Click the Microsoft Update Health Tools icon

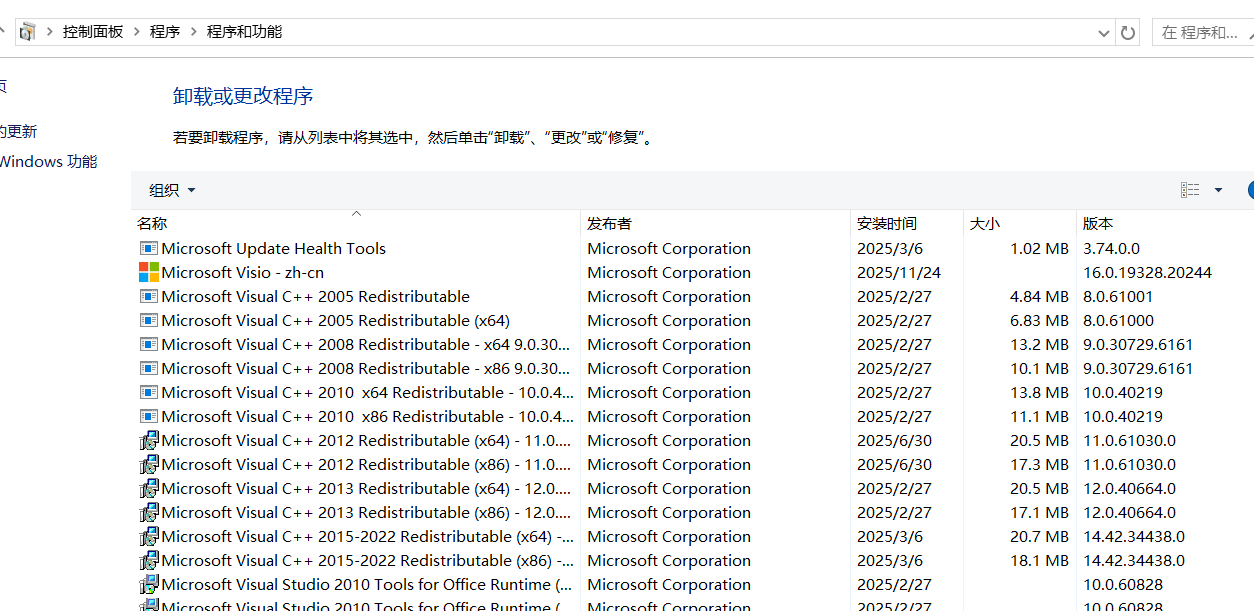pyautogui.click(x=148, y=248)
